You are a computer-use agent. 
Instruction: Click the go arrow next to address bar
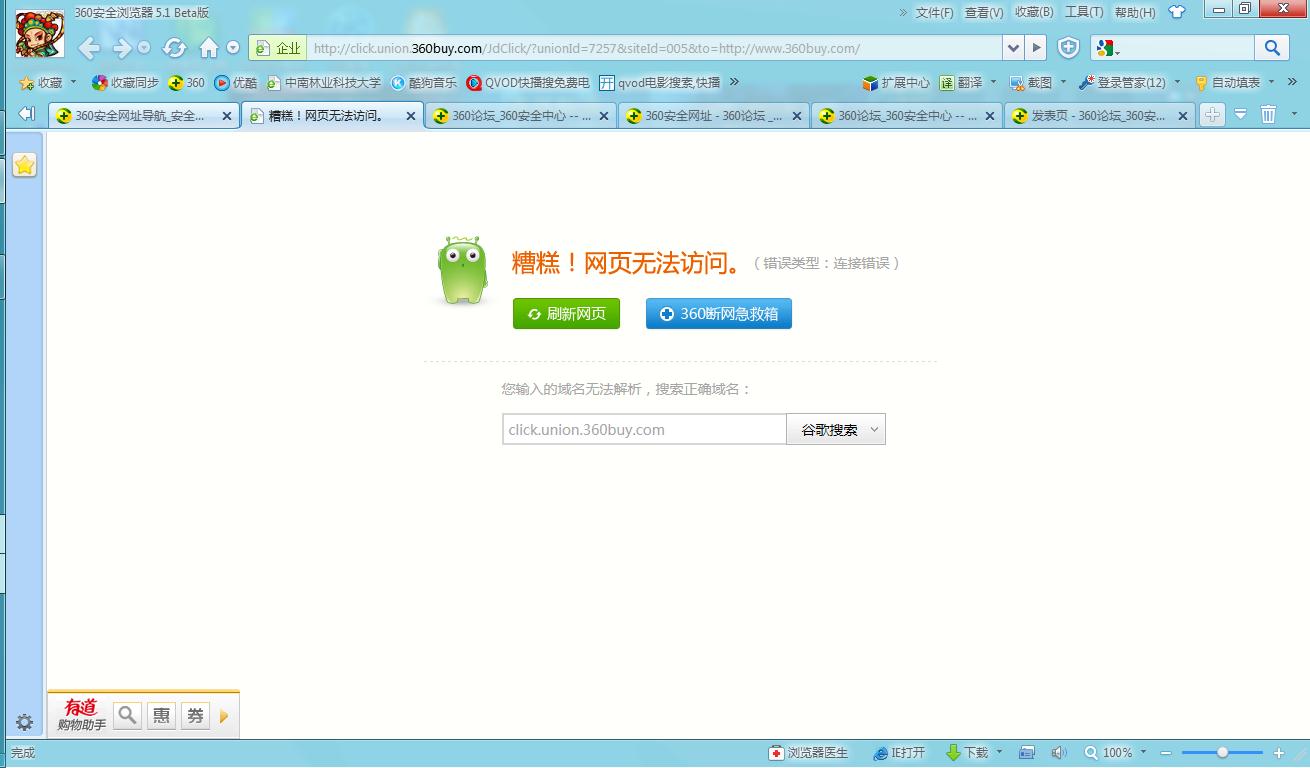click(x=1036, y=48)
